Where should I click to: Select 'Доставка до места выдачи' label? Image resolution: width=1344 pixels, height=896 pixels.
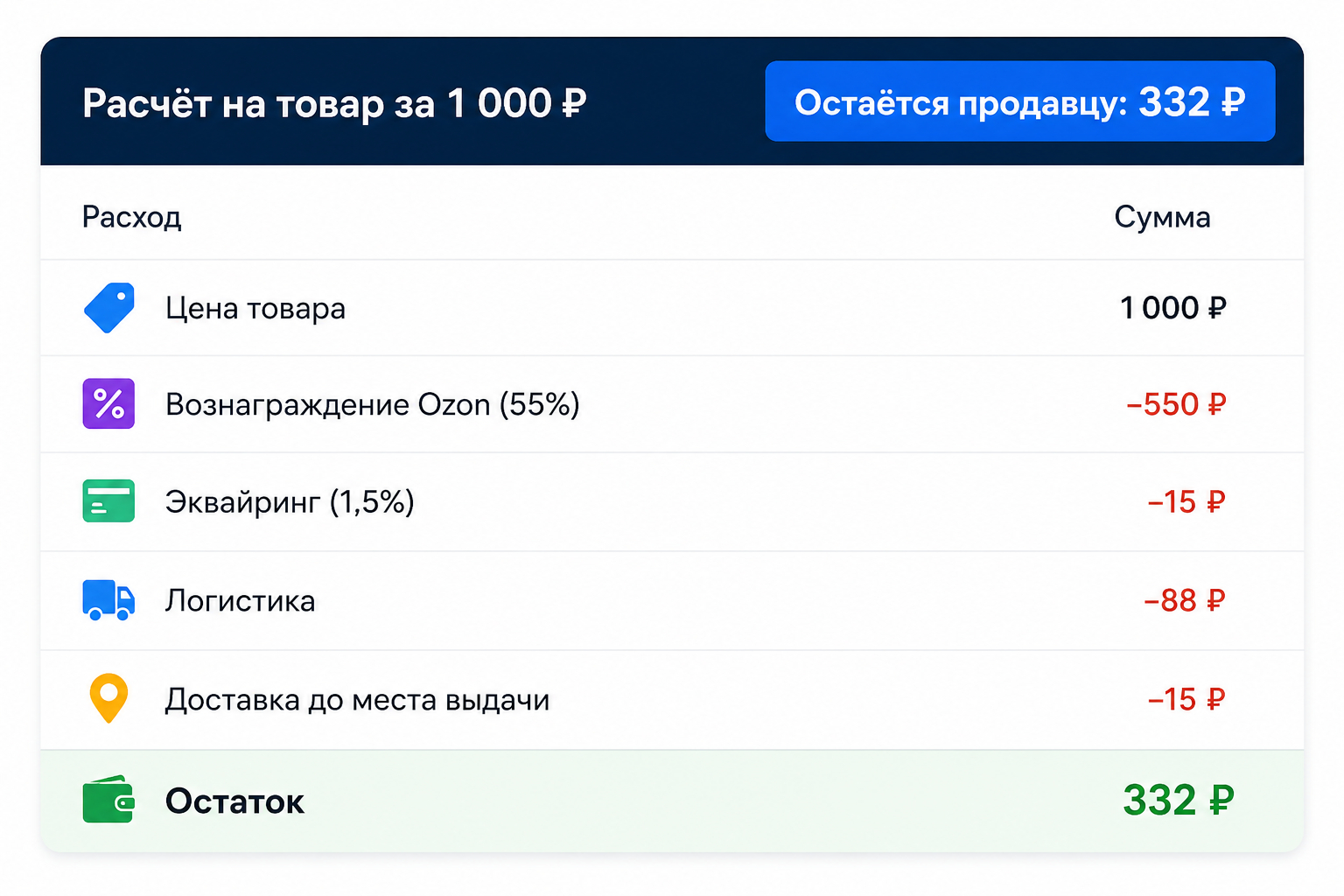point(358,700)
